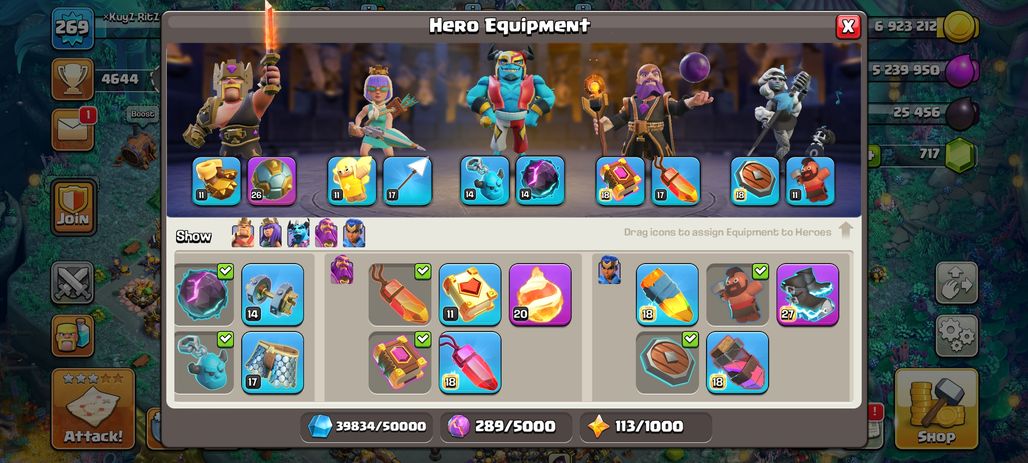Show Minion Prince equipment via filter portrait

pos(298,233)
